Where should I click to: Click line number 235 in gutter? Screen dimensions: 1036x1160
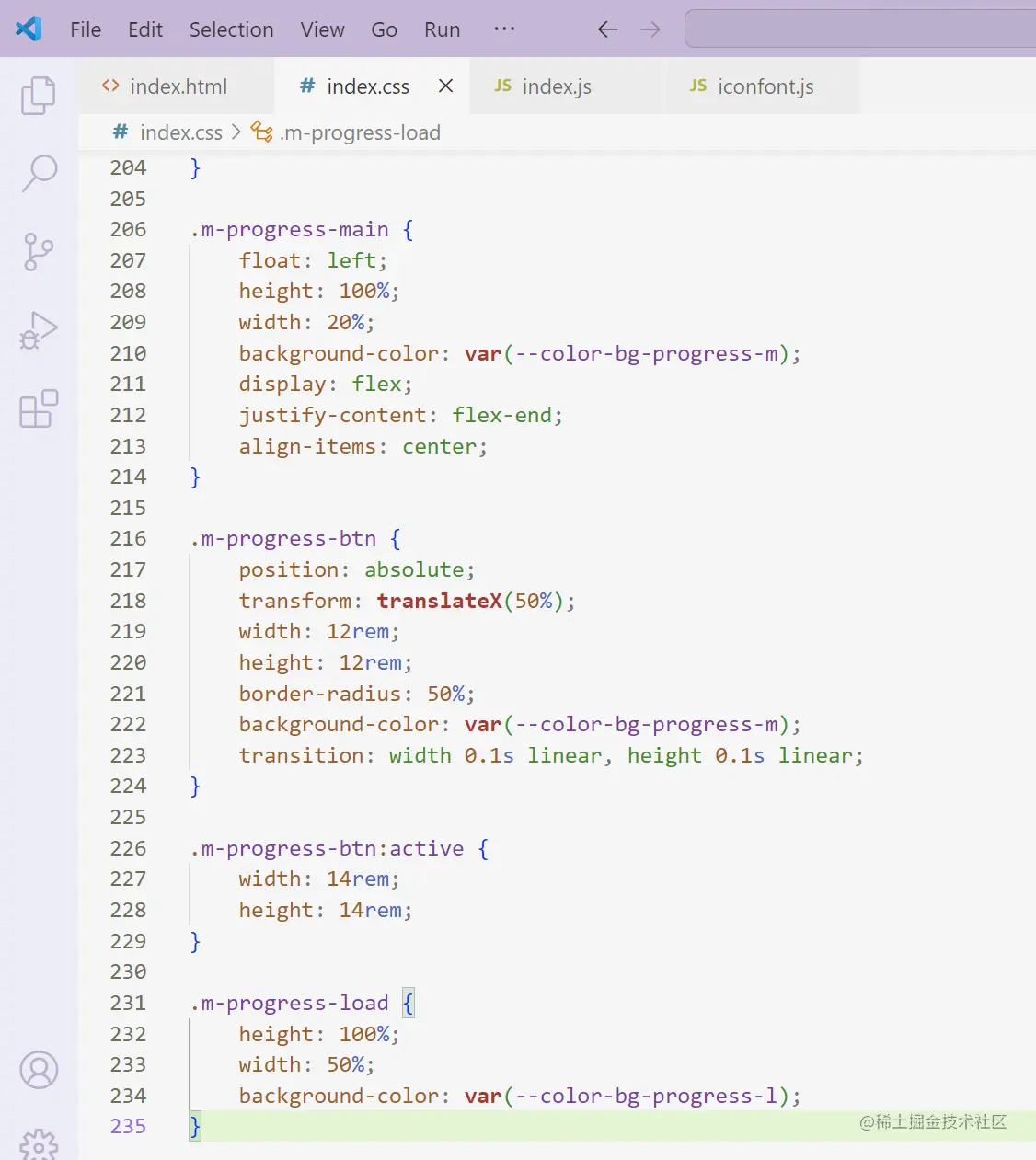(x=128, y=1126)
